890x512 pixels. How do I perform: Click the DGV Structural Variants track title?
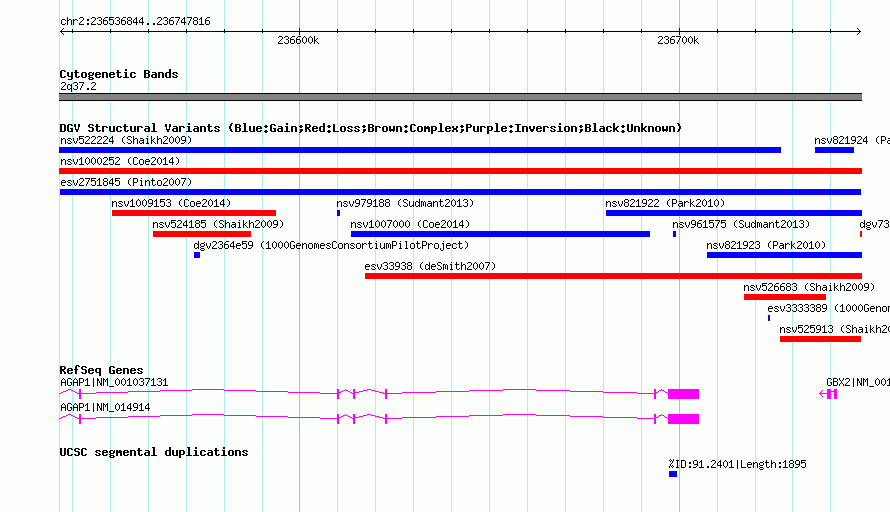[x=371, y=128]
